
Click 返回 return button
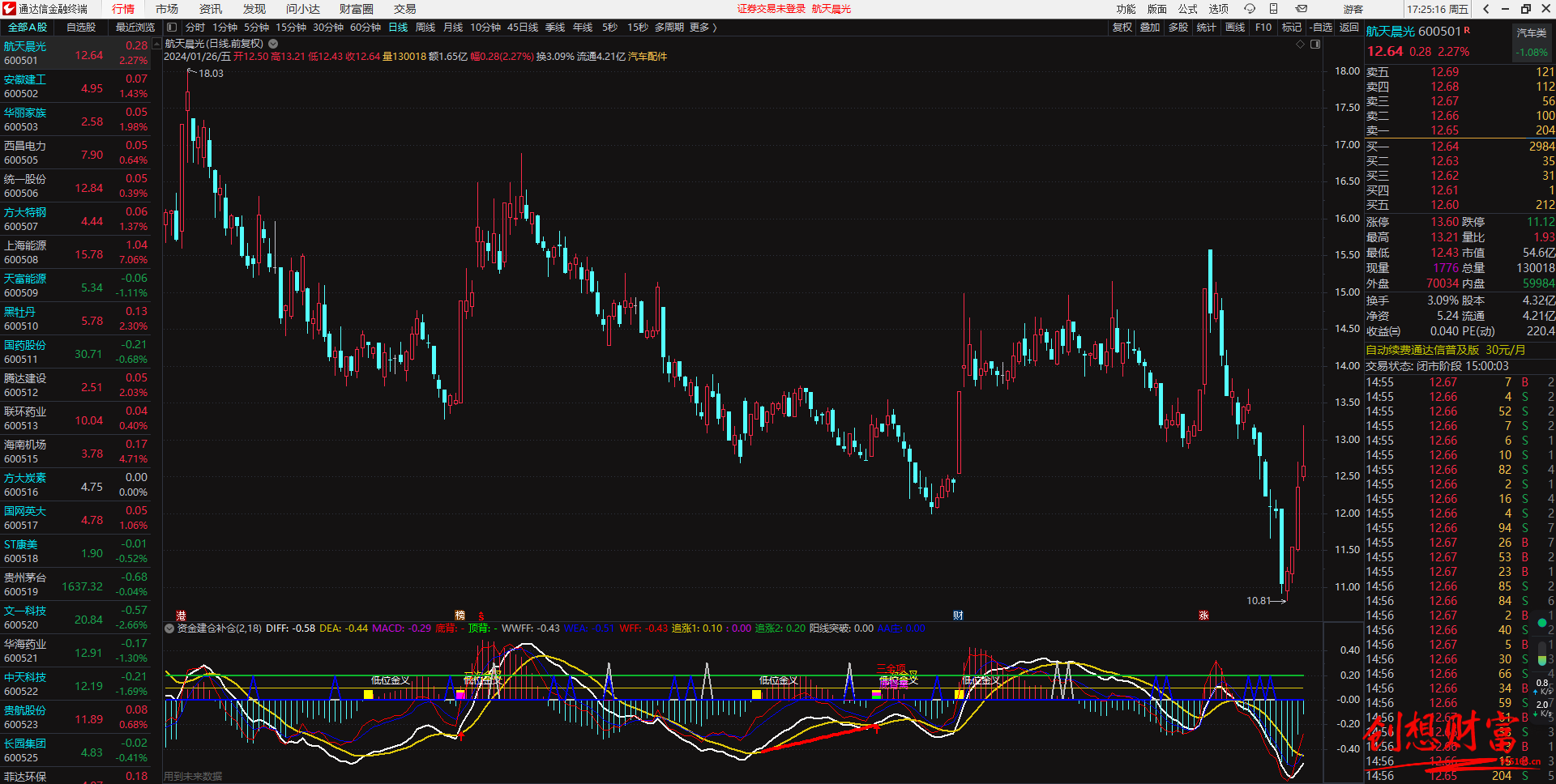(1349, 28)
